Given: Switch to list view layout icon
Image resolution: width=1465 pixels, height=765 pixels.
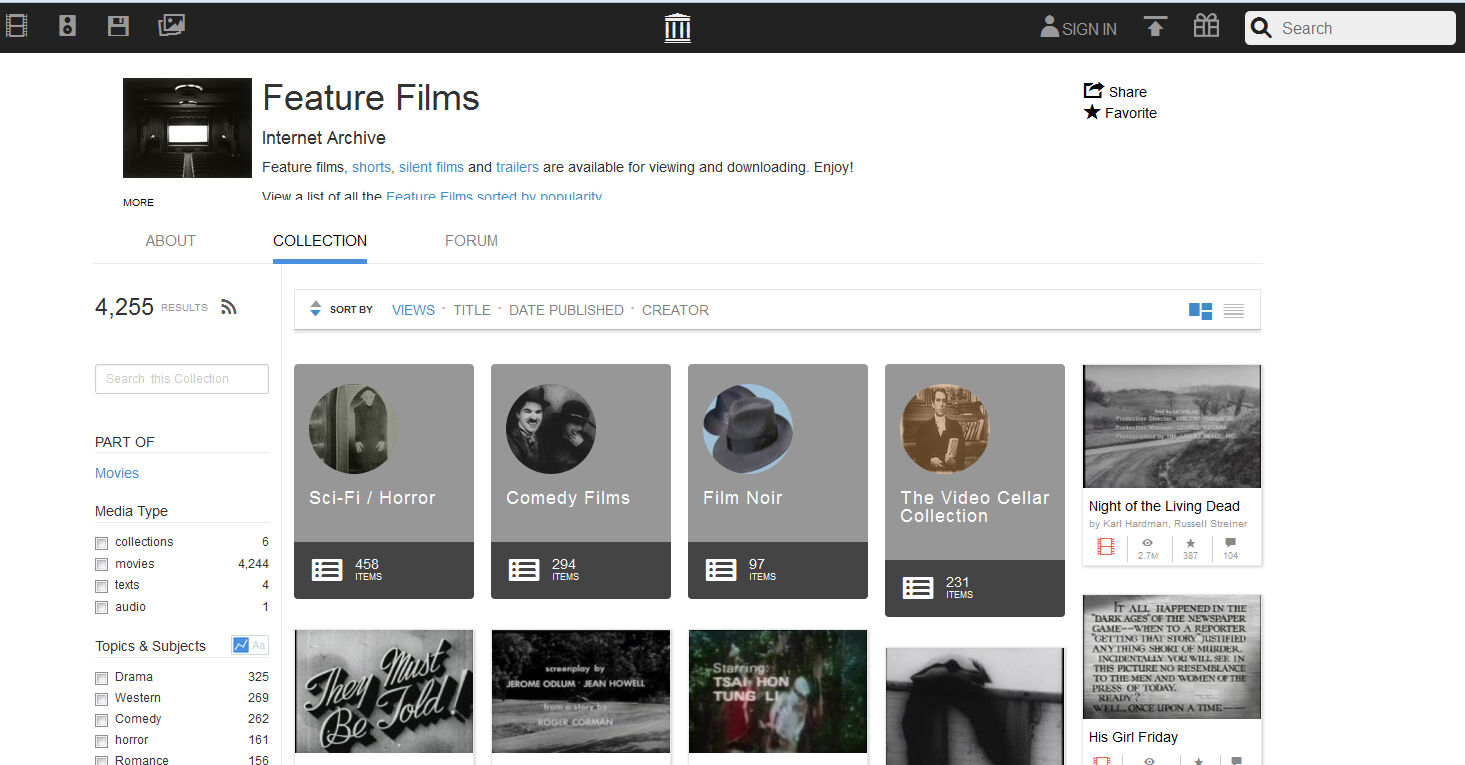Looking at the screenshot, I should point(1233,311).
